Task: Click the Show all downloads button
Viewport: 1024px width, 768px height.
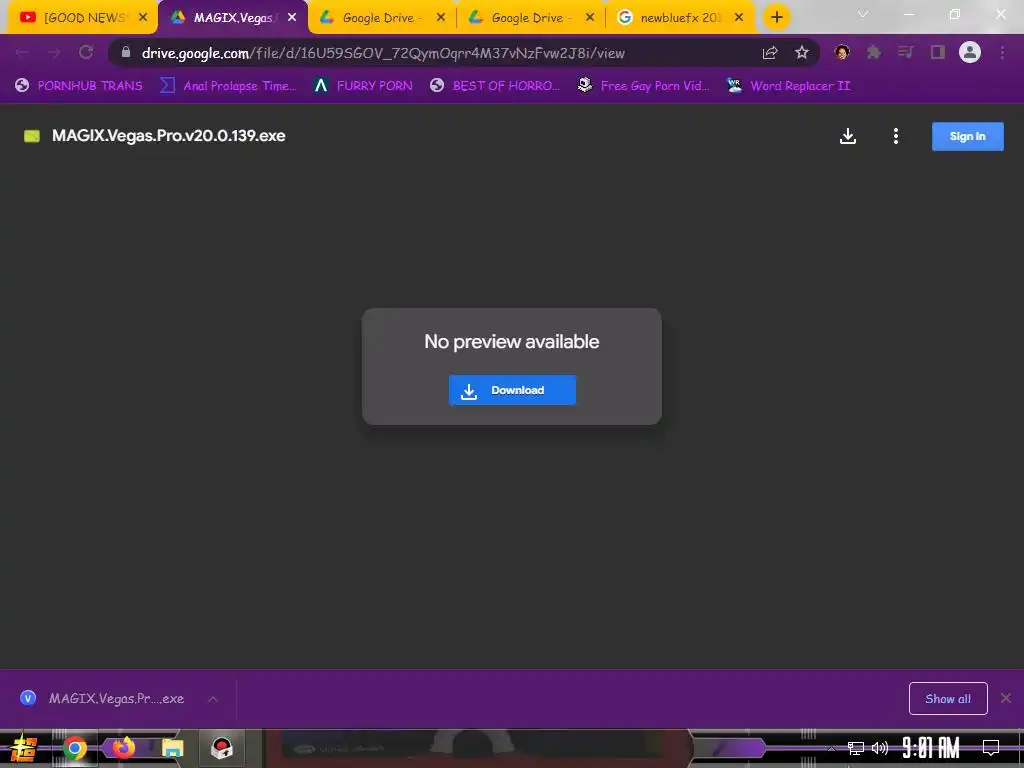Action: [x=948, y=699]
